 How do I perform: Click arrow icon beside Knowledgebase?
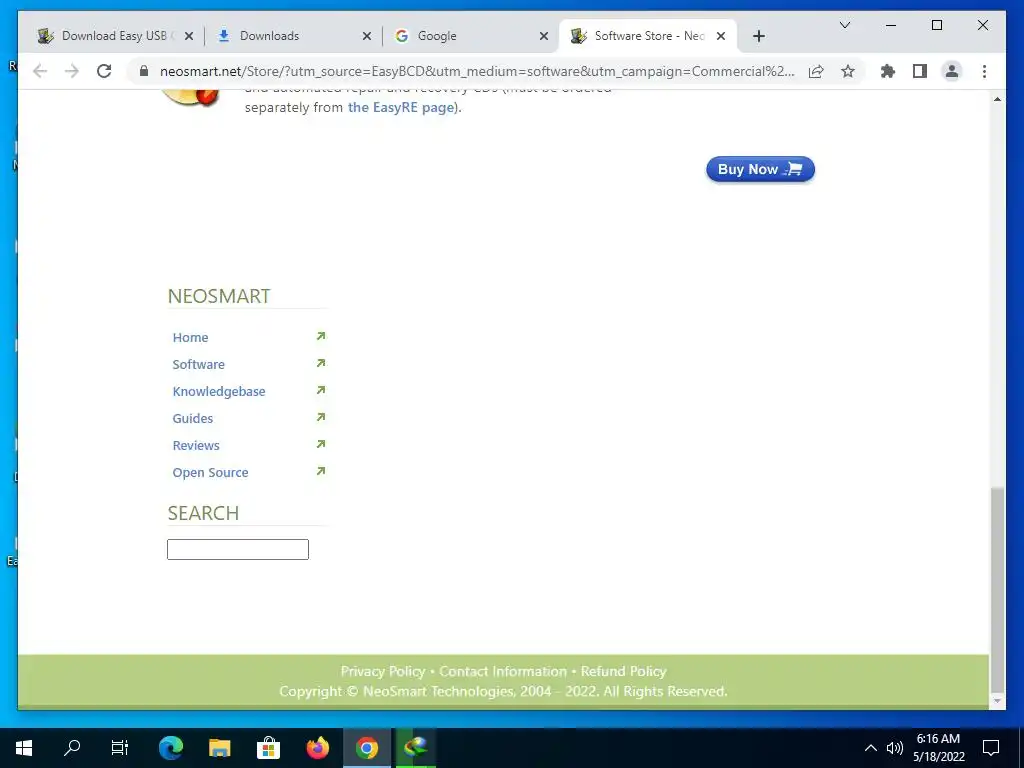pos(321,390)
